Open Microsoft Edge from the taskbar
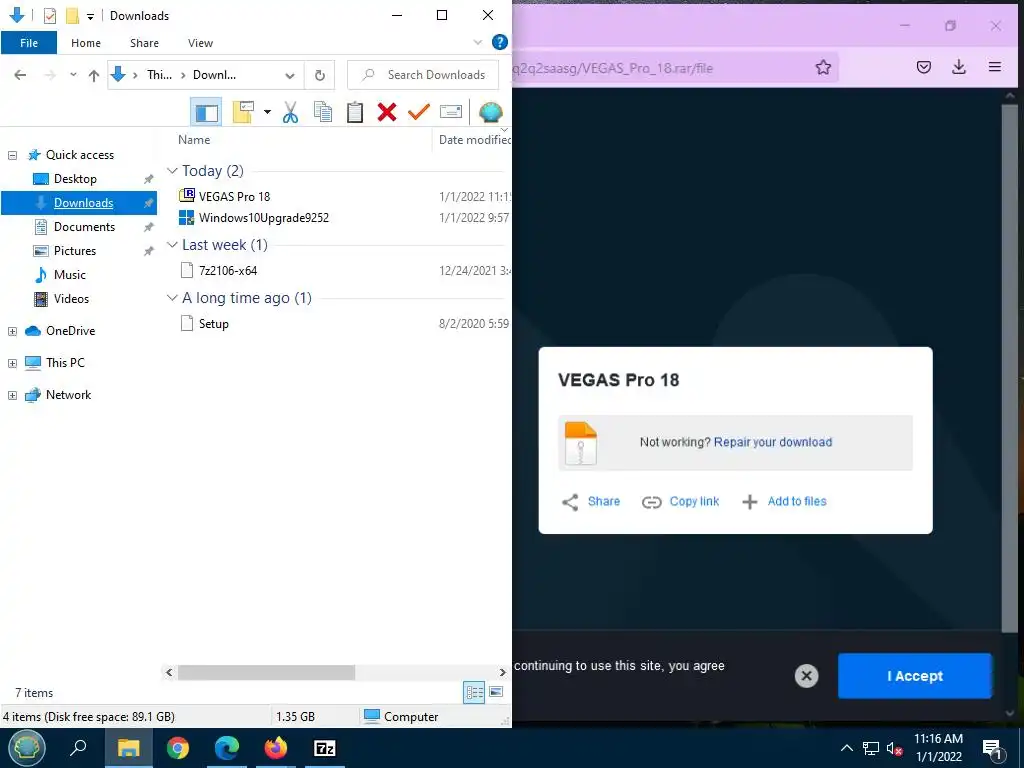 coord(227,748)
